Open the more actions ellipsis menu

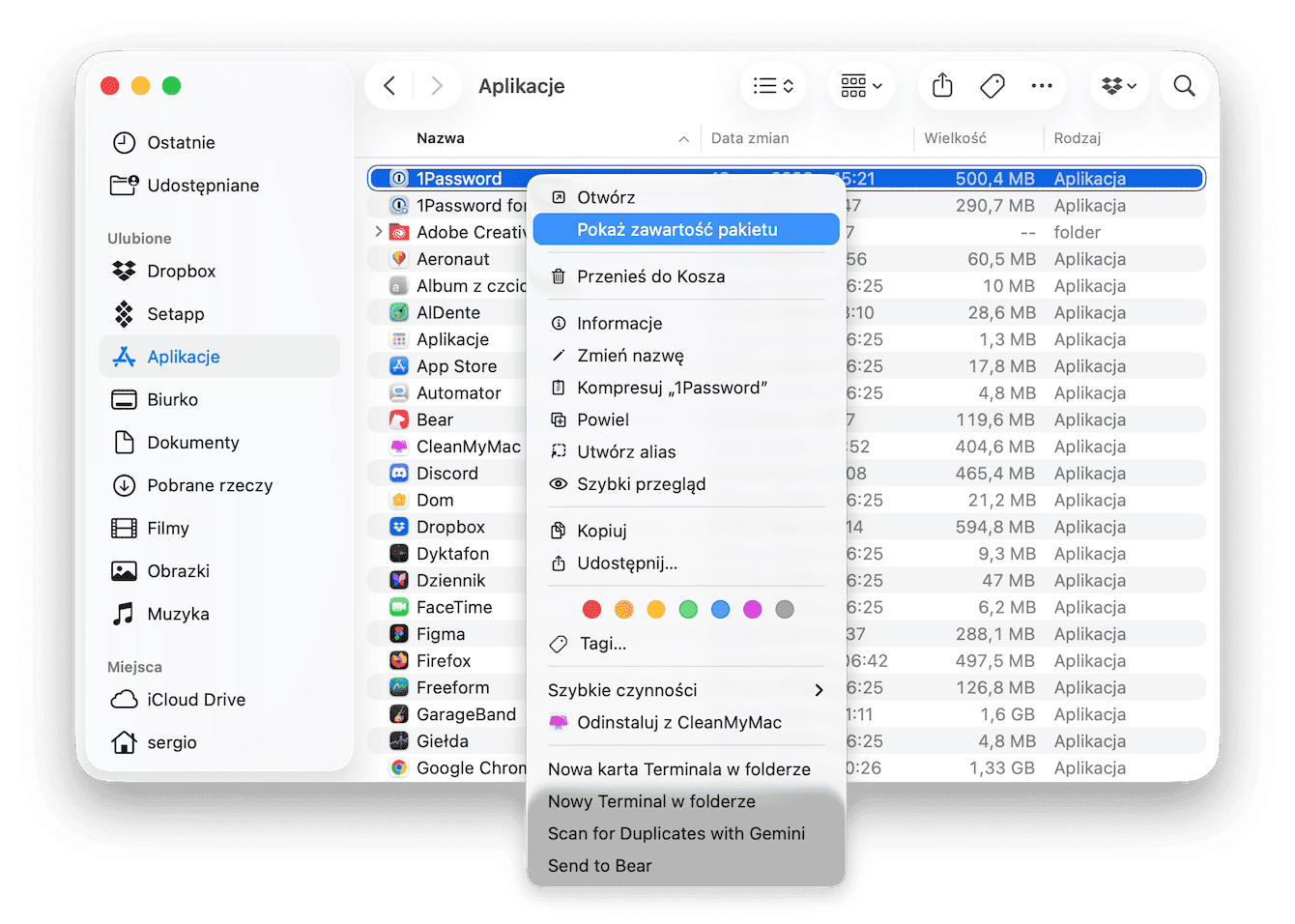coord(1042,86)
